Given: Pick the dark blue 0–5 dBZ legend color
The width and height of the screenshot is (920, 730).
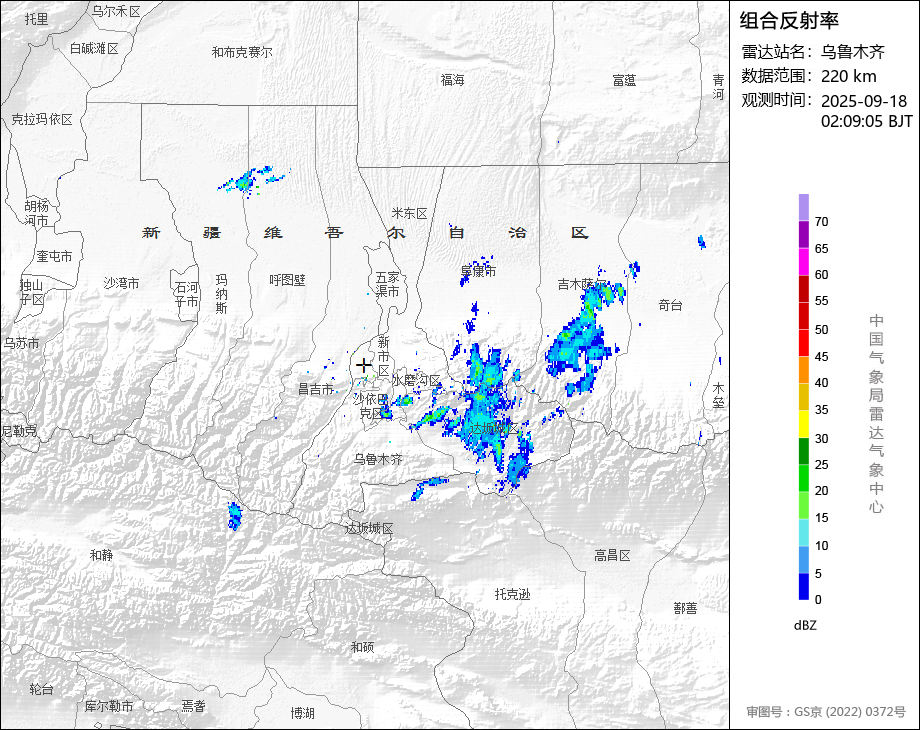Looking at the screenshot, I should 804,586.
